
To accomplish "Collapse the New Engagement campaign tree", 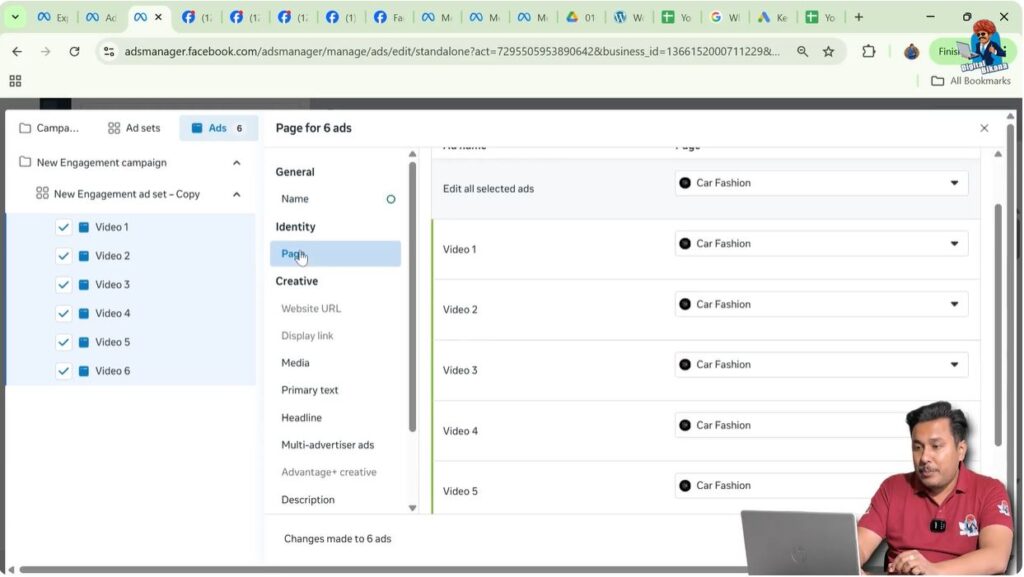I will pos(237,163).
